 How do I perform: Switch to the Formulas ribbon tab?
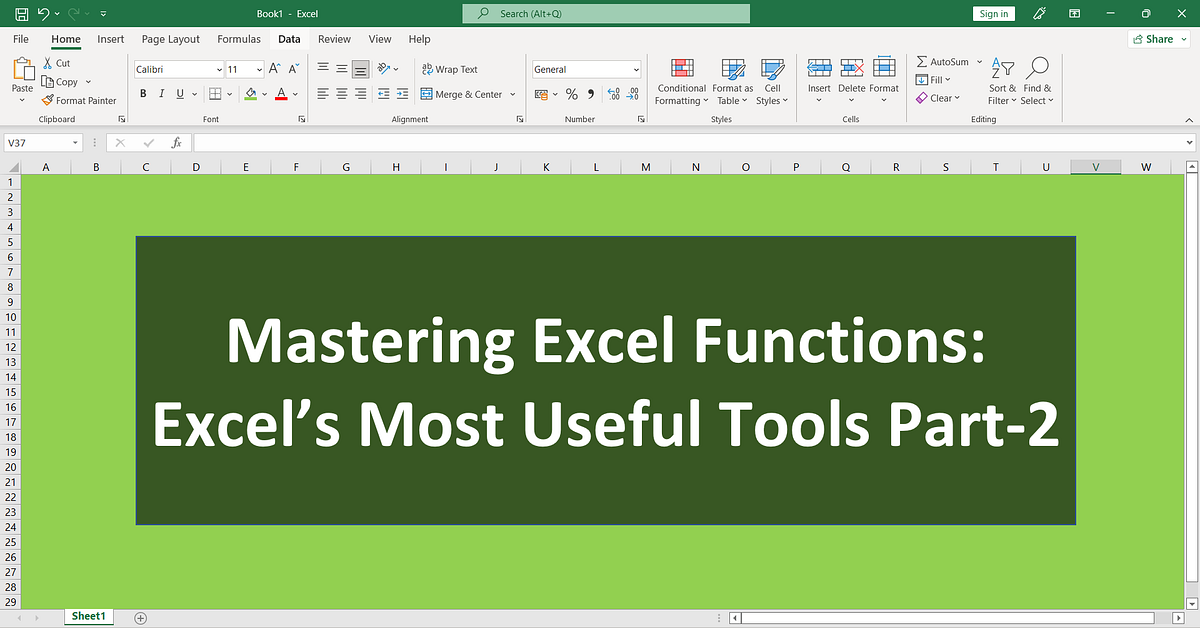pyautogui.click(x=239, y=39)
